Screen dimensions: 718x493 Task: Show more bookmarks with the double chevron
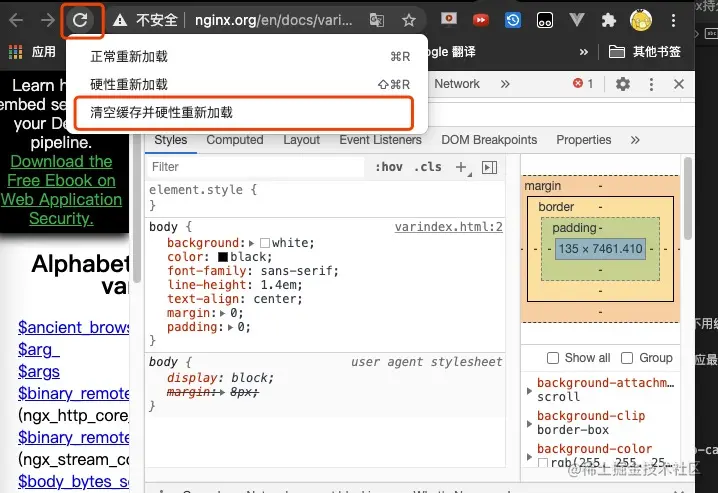(583, 52)
